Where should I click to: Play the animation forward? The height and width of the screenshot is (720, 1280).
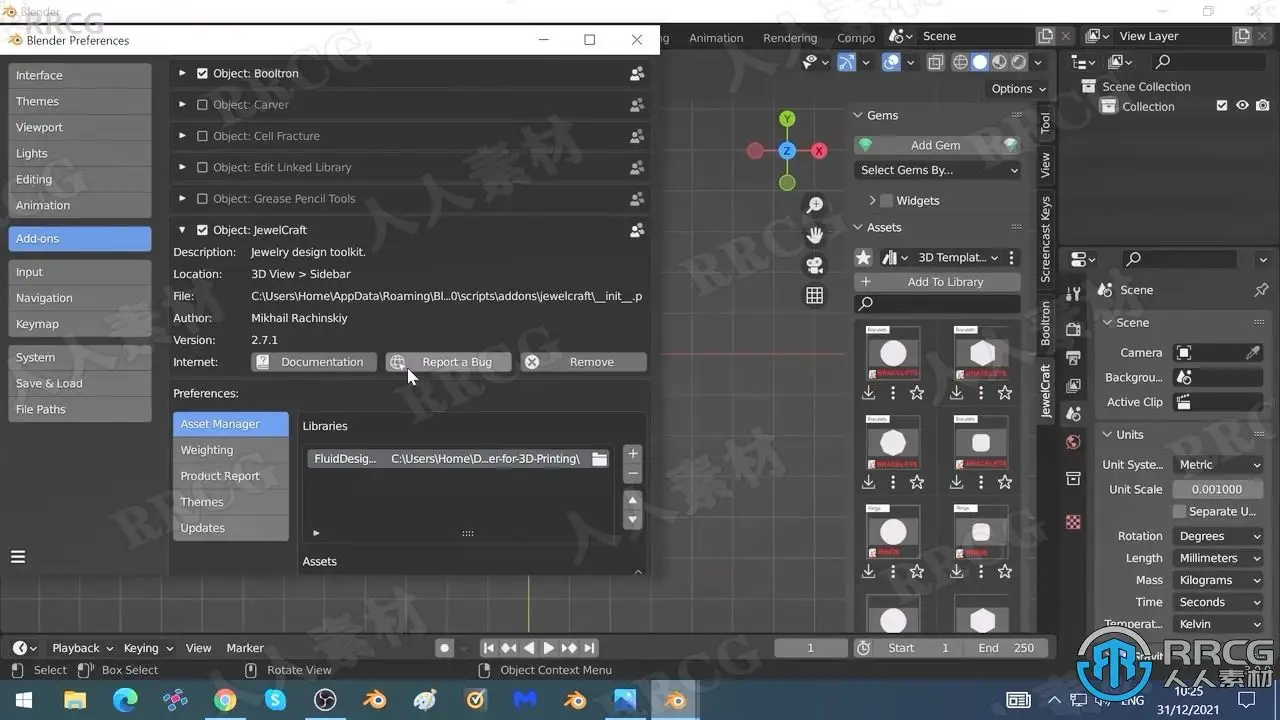[x=549, y=648]
